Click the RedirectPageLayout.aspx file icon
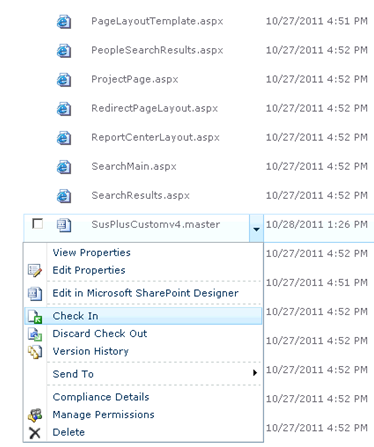 coord(64,109)
